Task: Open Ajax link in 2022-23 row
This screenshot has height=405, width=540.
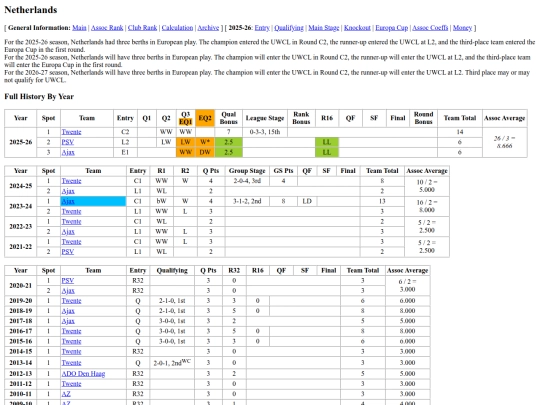Action: coord(68,231)
